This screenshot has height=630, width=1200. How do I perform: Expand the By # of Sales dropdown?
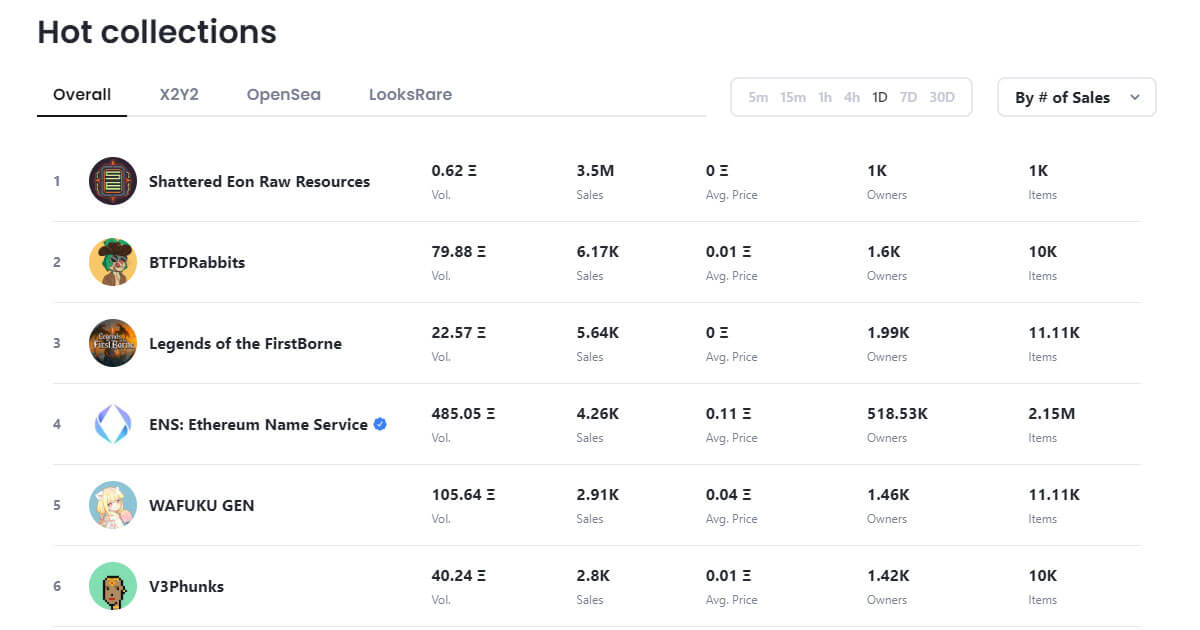(1077, 97)
